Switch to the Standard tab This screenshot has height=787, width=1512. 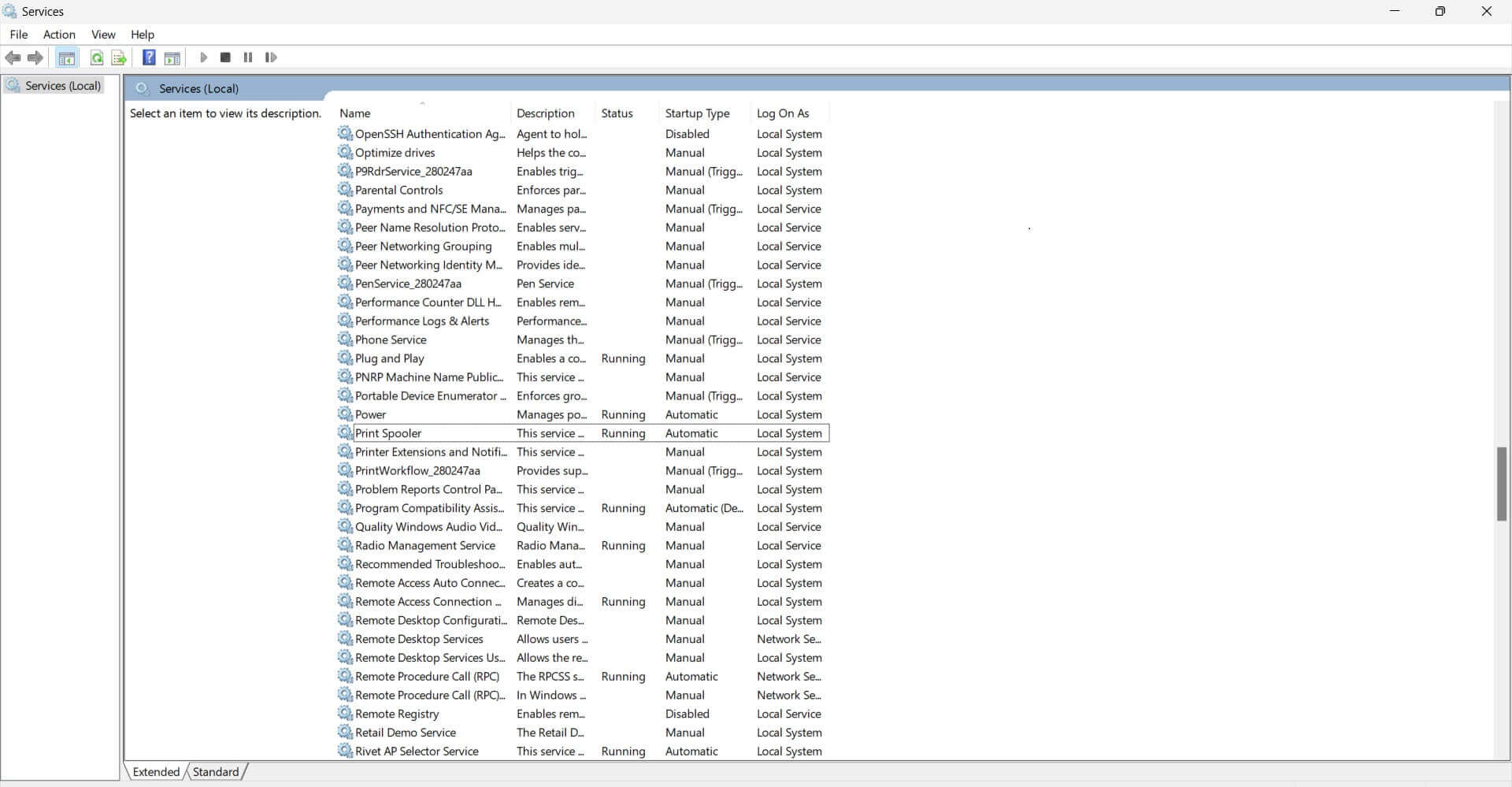click(215, 771)
